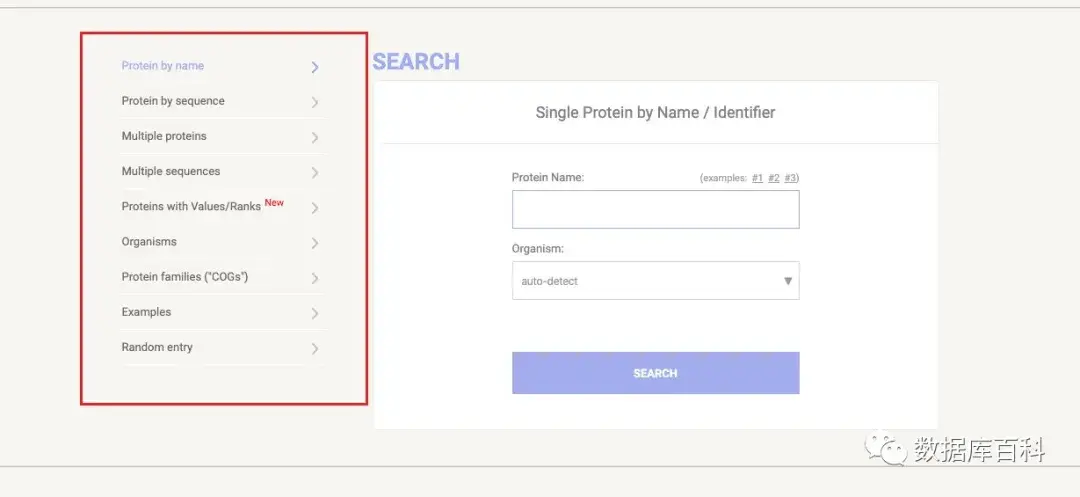Click the arrow beside Random entry
The image size is (1080, 497).
tap(315, 349)
